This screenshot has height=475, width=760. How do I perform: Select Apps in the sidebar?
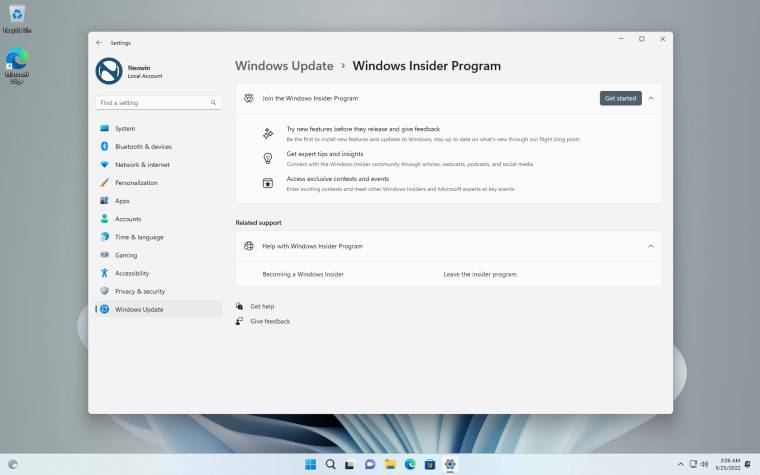[158, 201]
